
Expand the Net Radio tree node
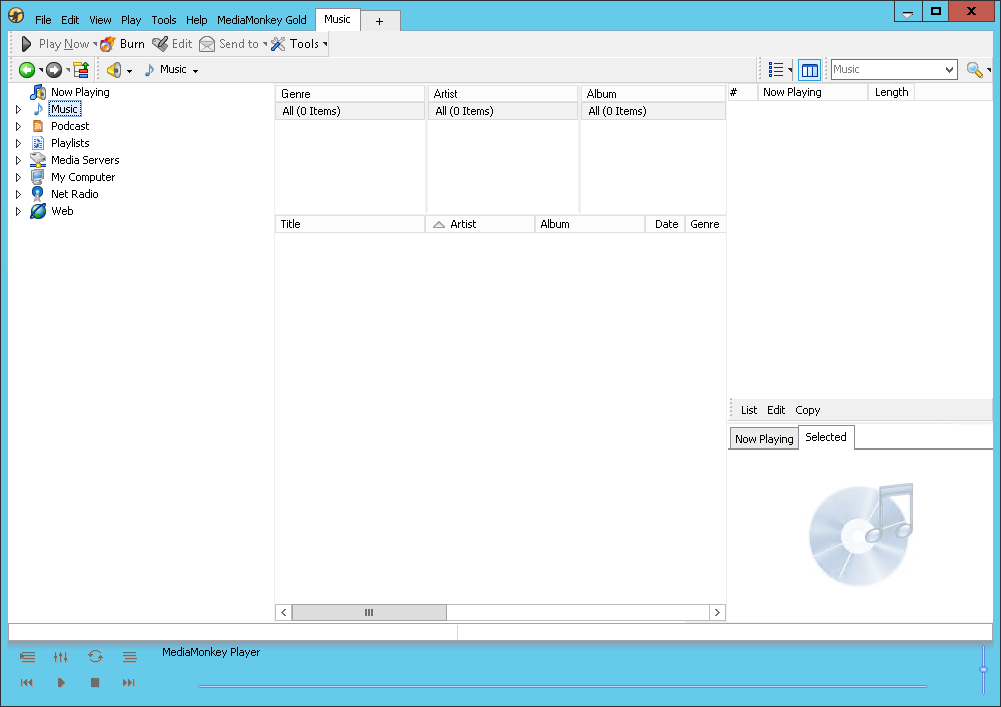(x=19, y=194)
